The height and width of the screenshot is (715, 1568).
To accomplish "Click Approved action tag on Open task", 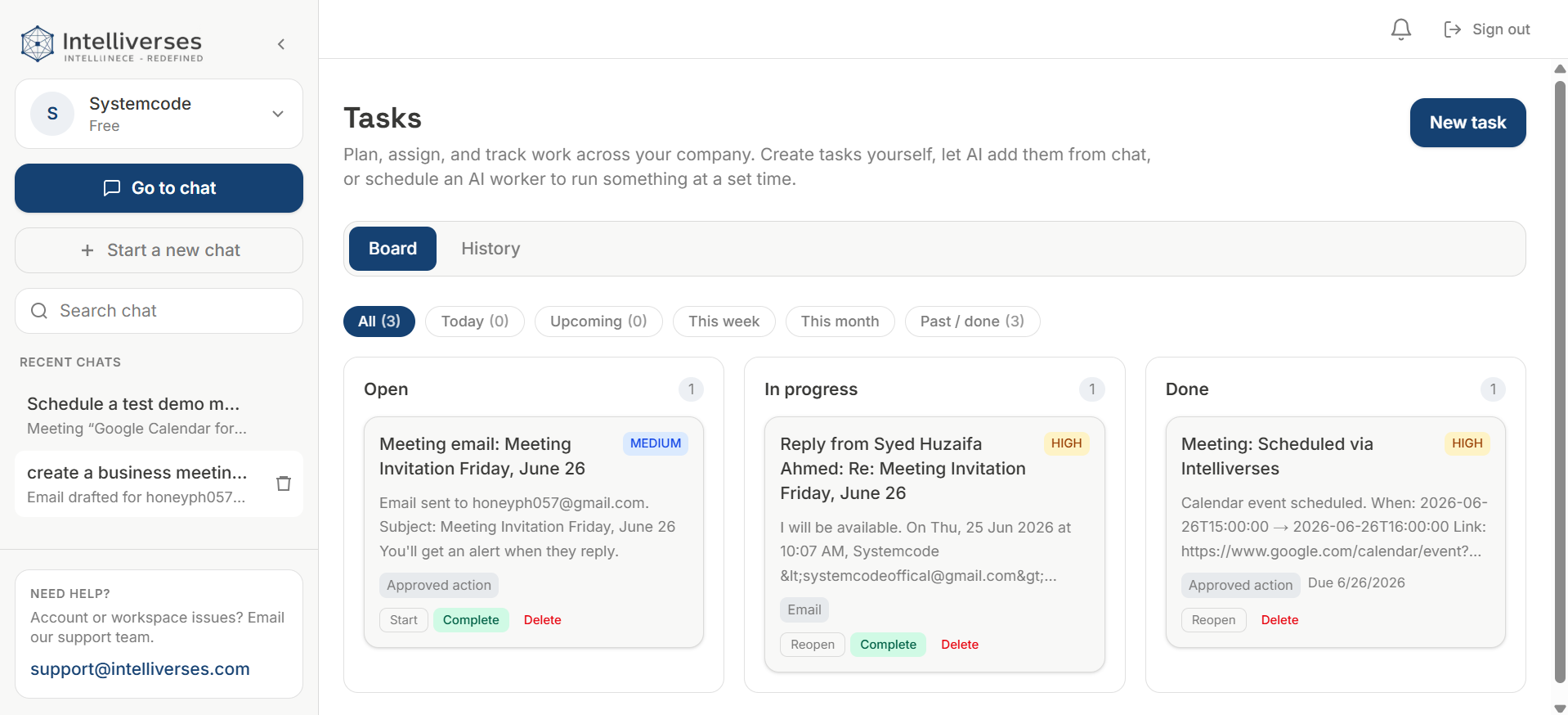I will point(439,585).
